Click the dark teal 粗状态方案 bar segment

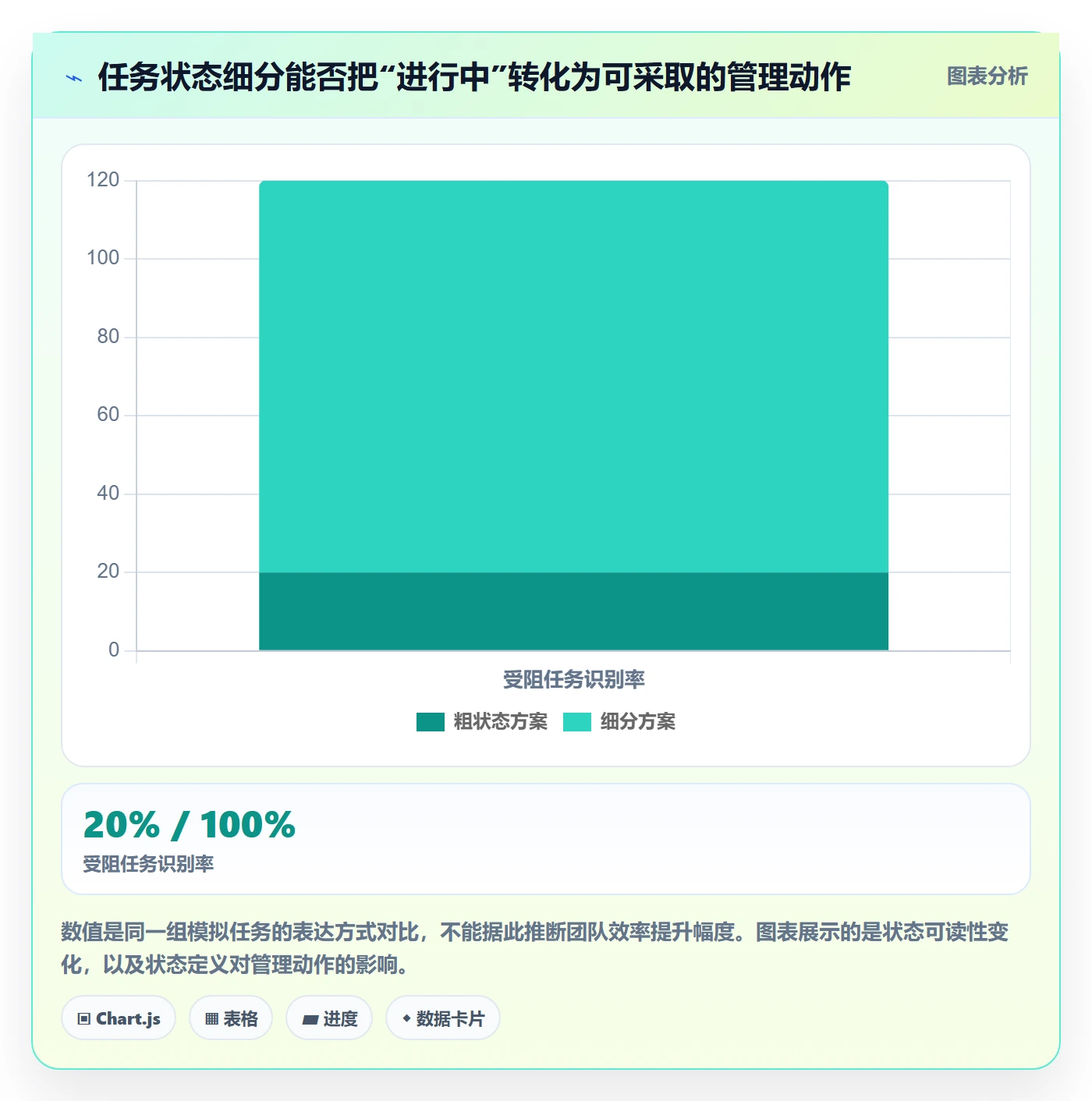coord(573,611)
